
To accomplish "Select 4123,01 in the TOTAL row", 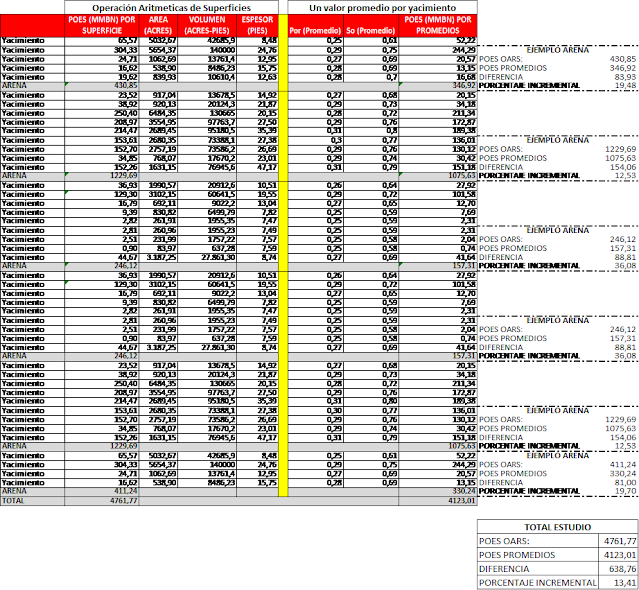I will point(438,501).
